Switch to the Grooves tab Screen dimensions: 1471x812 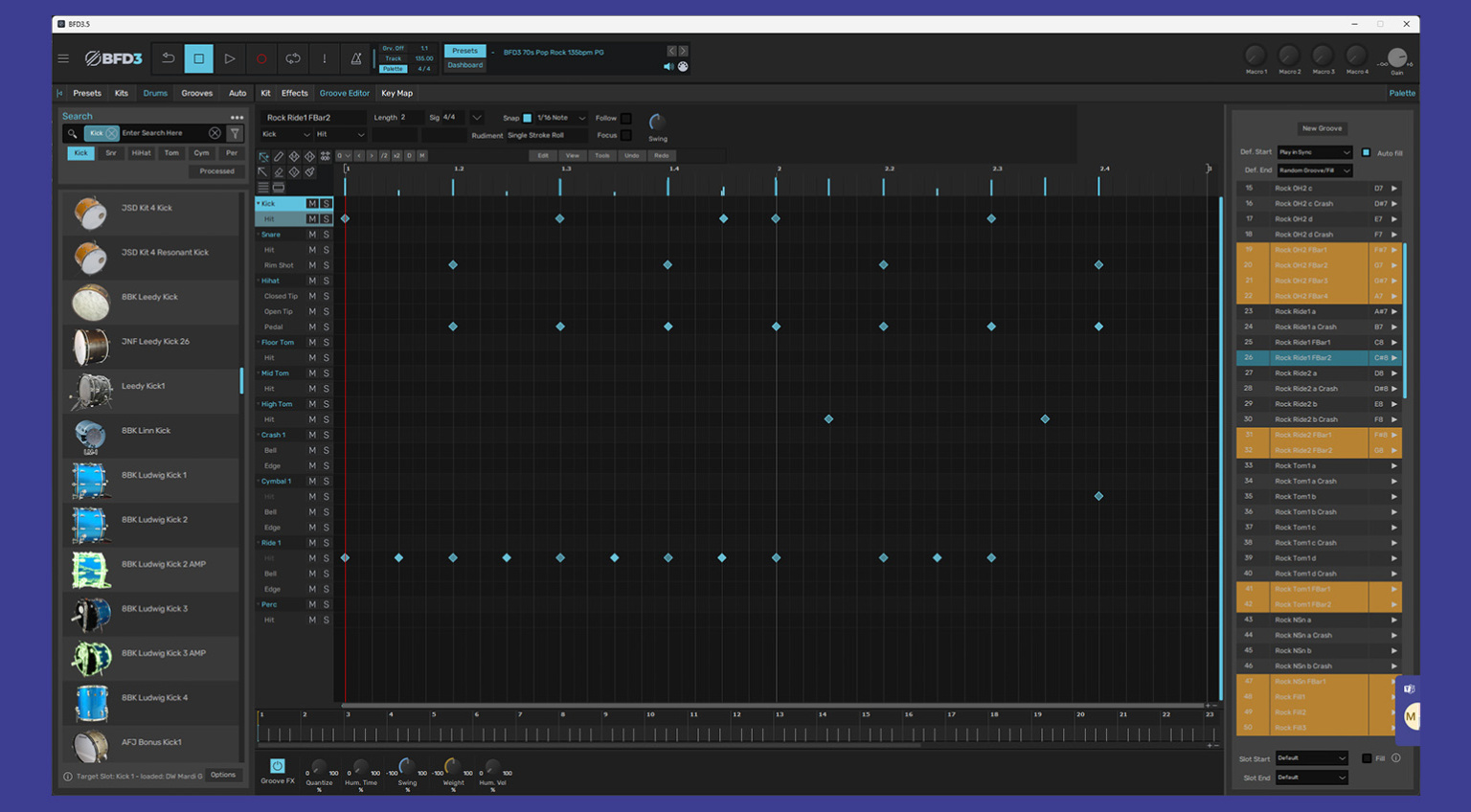[196, 93]
